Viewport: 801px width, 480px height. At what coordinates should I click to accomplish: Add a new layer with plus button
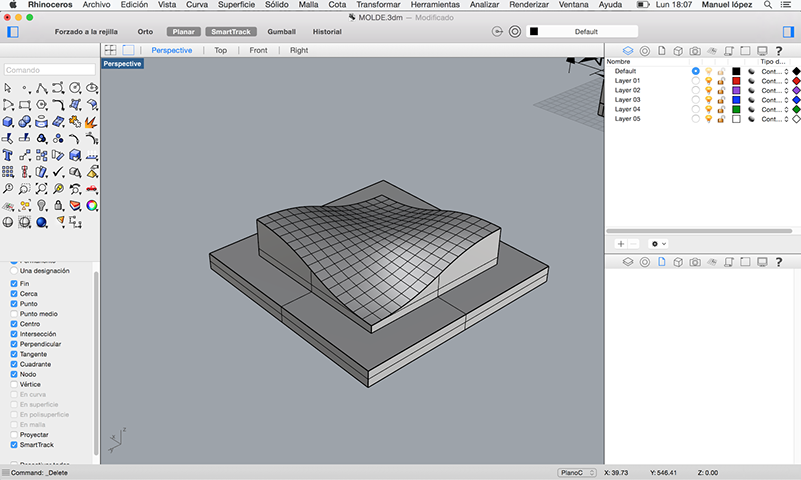pos(621,244)
